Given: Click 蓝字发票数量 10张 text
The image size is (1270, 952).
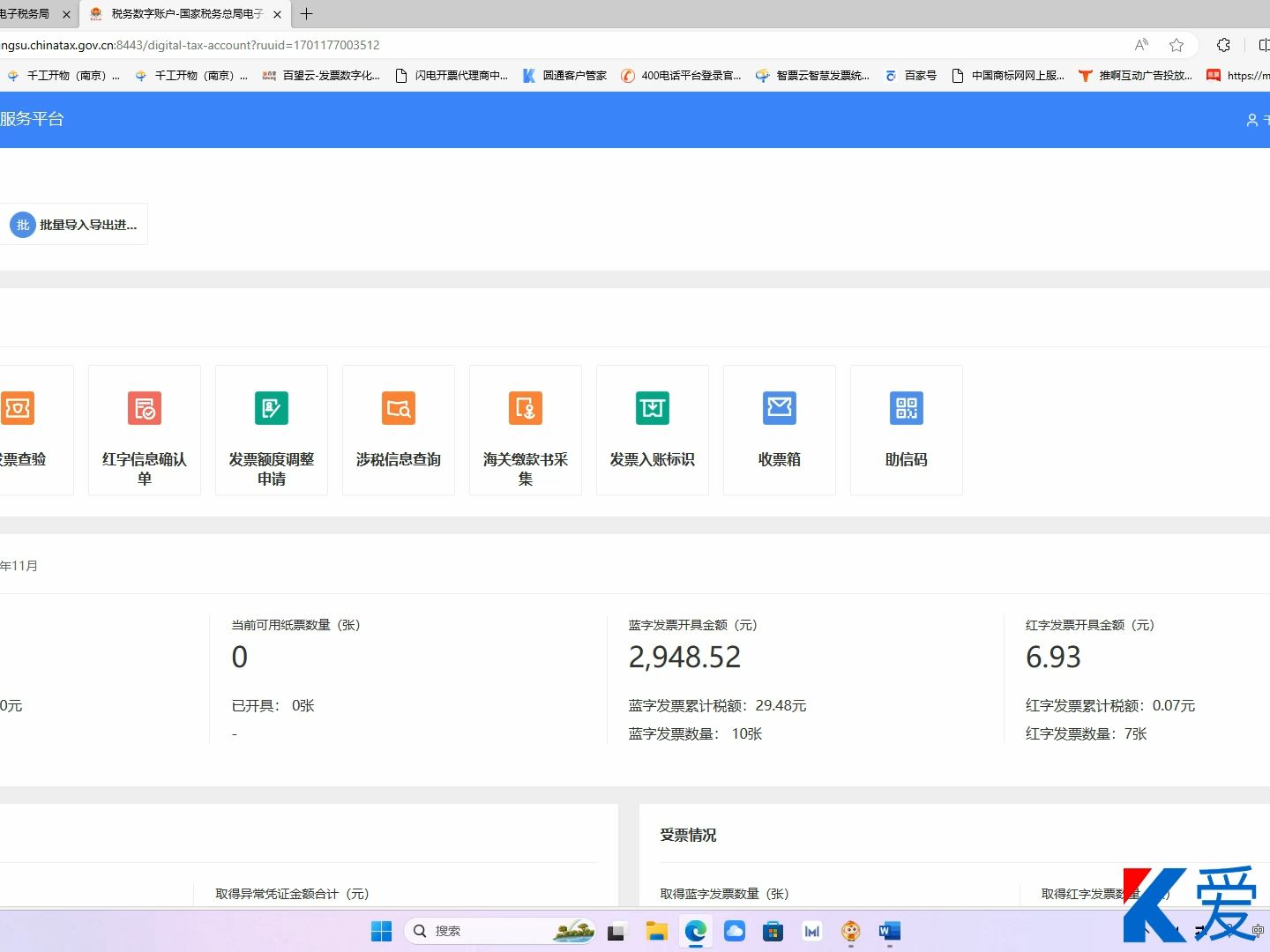Looking at the screenshot, I should pyautogui.click(x=695, y=733).
